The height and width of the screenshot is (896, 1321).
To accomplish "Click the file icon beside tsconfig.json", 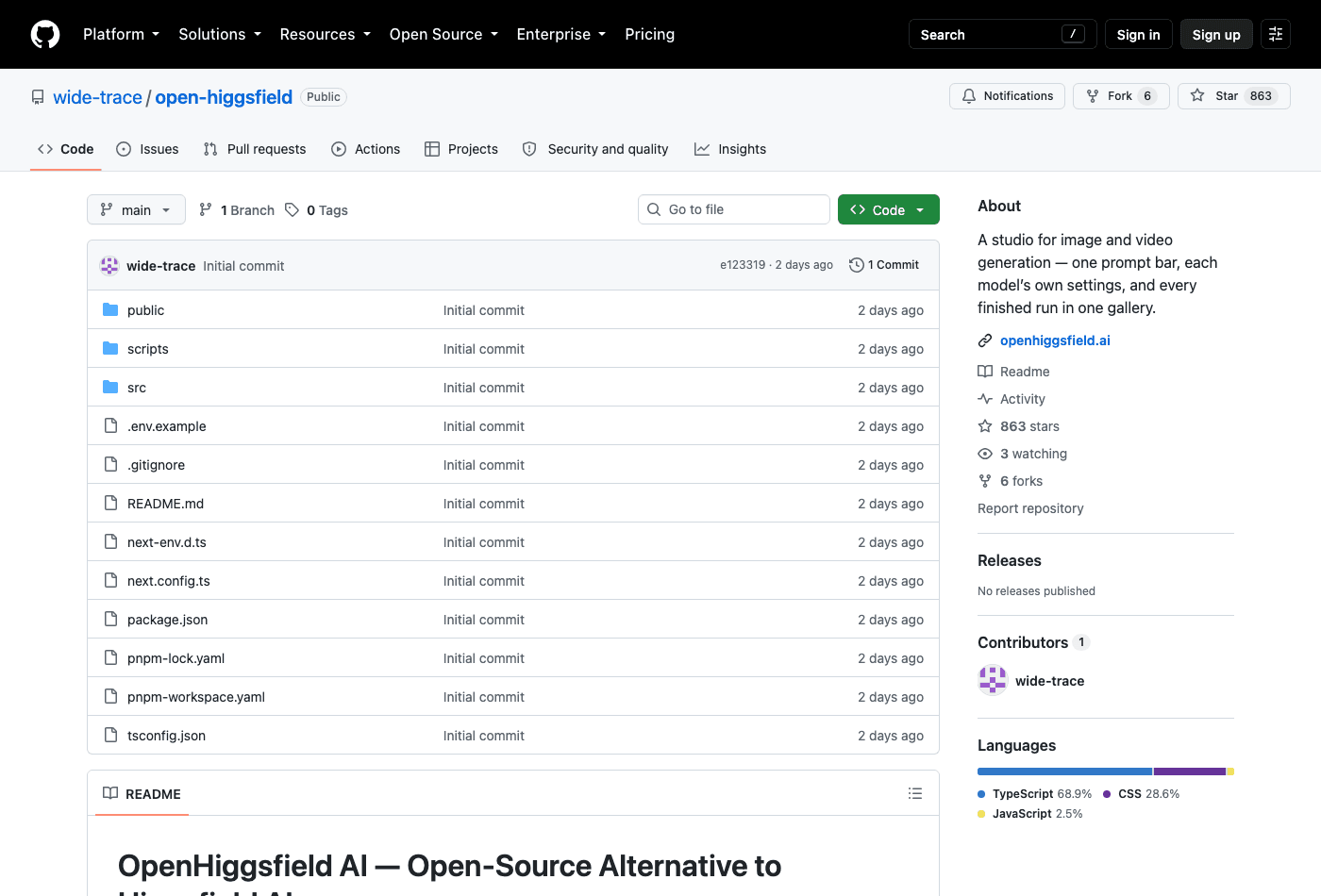I will pyautogui.click(x=110, y=735).
